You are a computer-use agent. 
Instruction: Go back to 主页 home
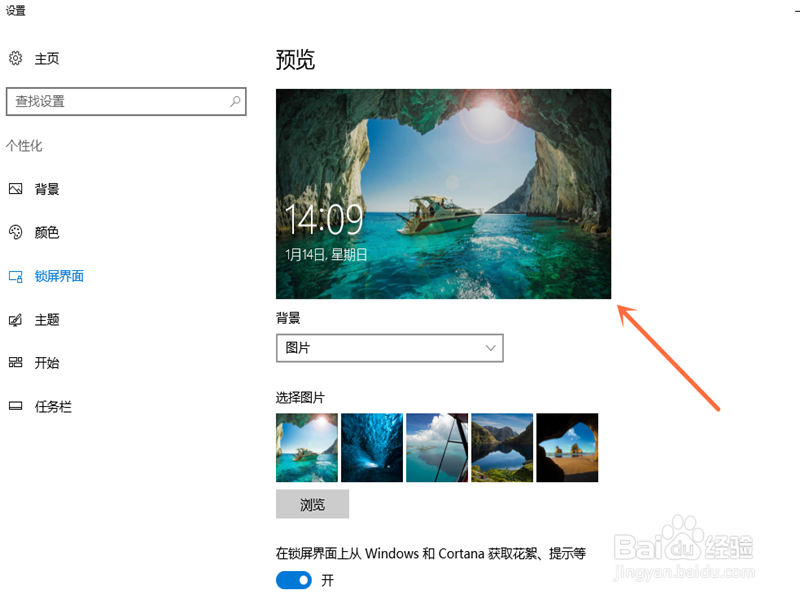coord(47,59)
